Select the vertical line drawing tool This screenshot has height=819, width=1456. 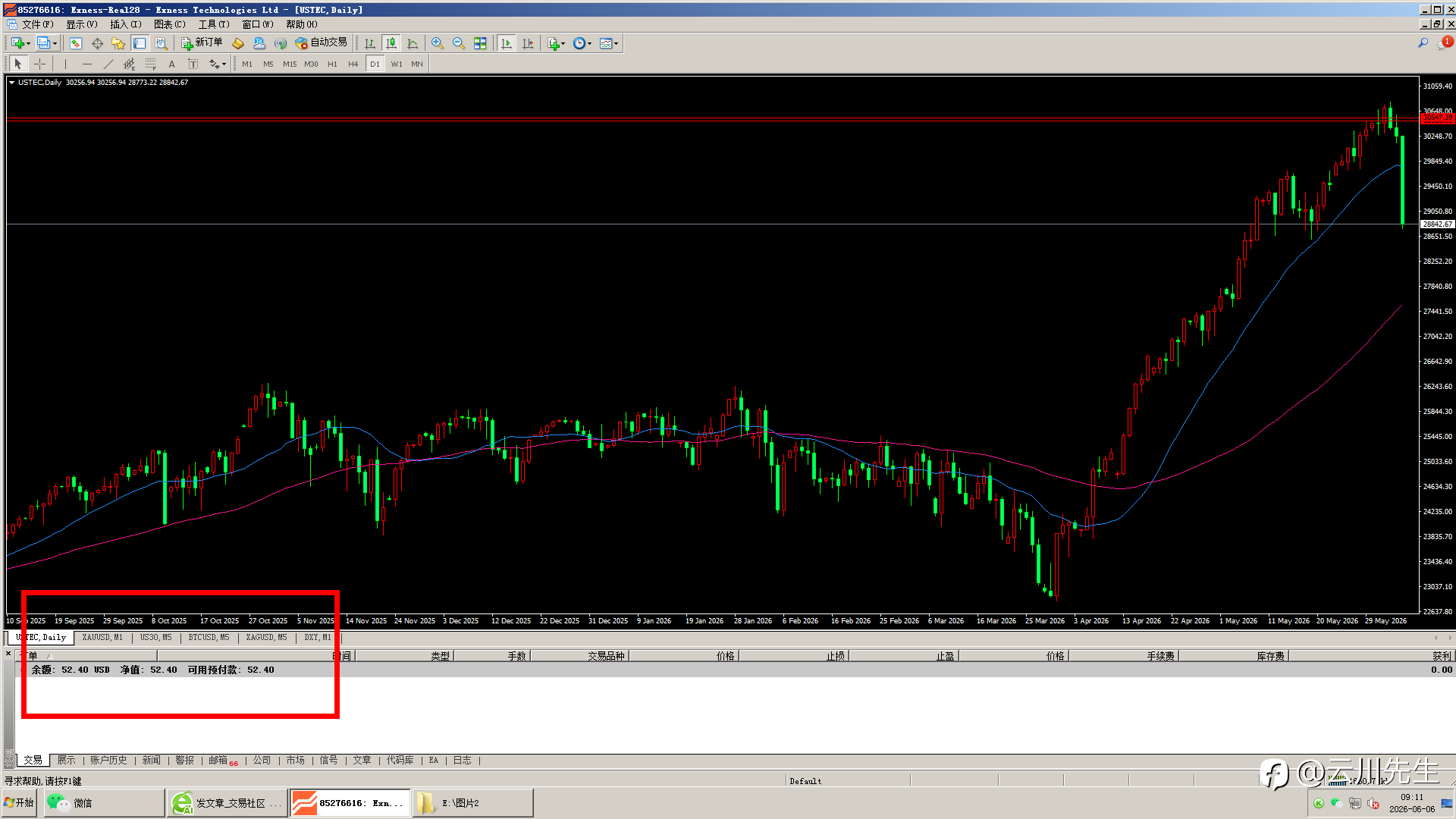click(65, 64)
